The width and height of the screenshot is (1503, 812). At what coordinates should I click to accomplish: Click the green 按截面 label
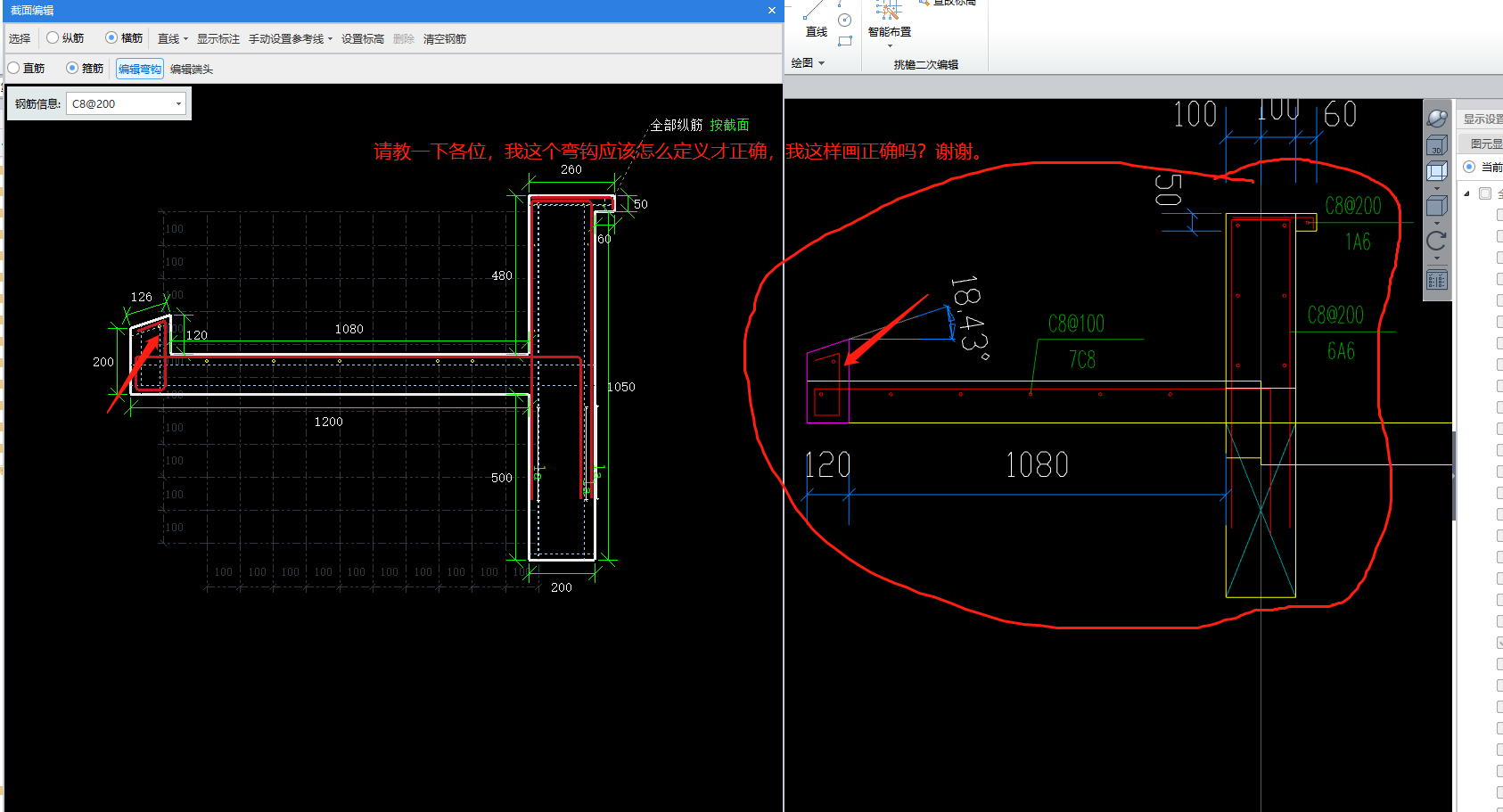729,126
